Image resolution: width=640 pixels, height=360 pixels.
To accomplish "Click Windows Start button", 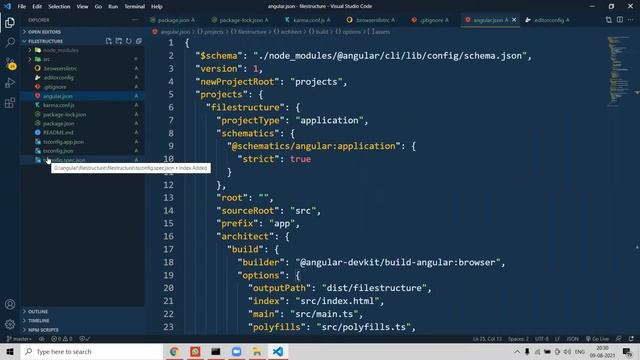I will (x=10, y=351).
